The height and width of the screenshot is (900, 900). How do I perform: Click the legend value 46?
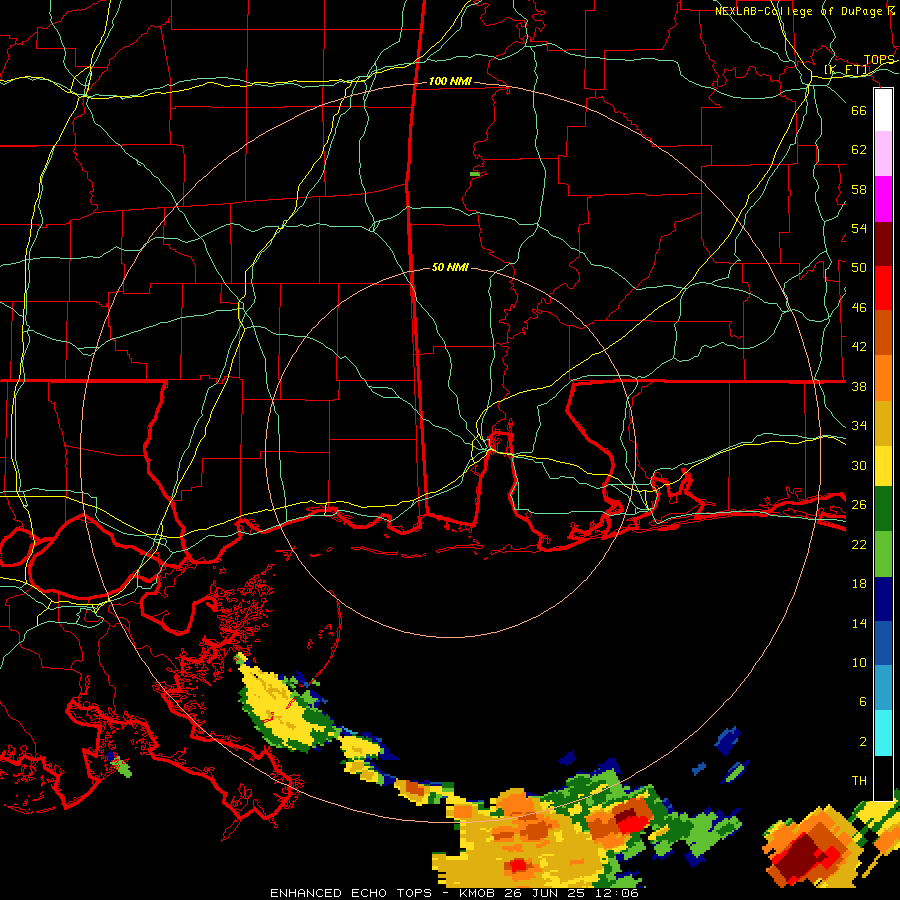pos(859,308)
